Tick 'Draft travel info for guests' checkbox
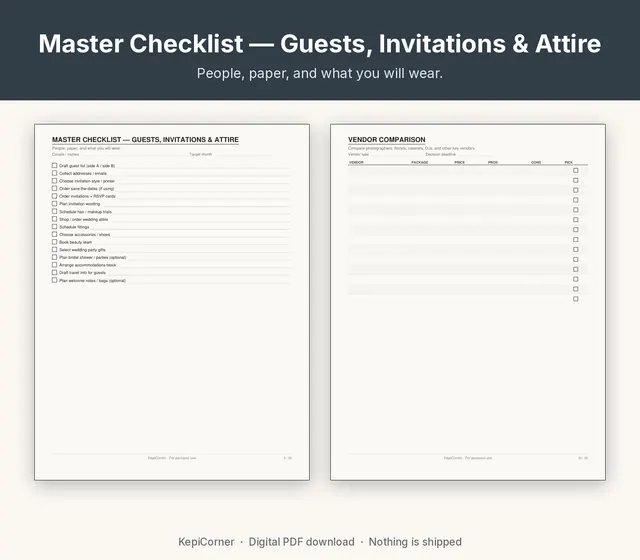 click(x=54, y=272)
